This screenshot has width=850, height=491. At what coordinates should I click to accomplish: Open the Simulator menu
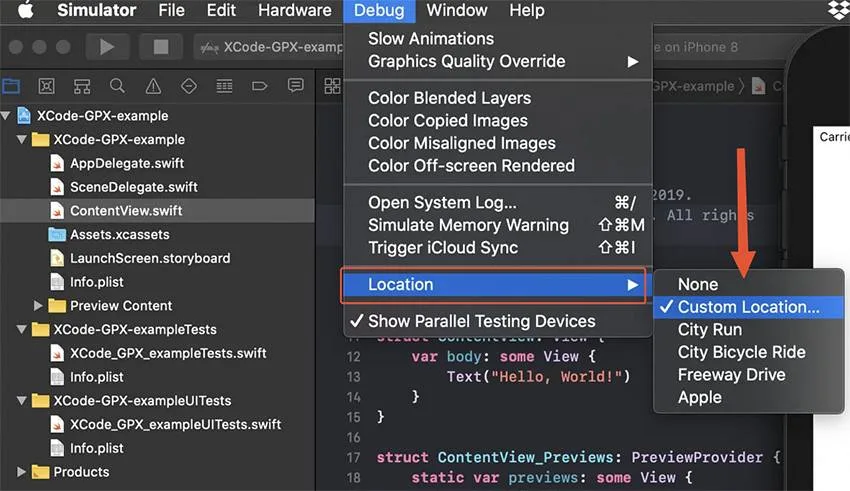click(x=96, y=10)
